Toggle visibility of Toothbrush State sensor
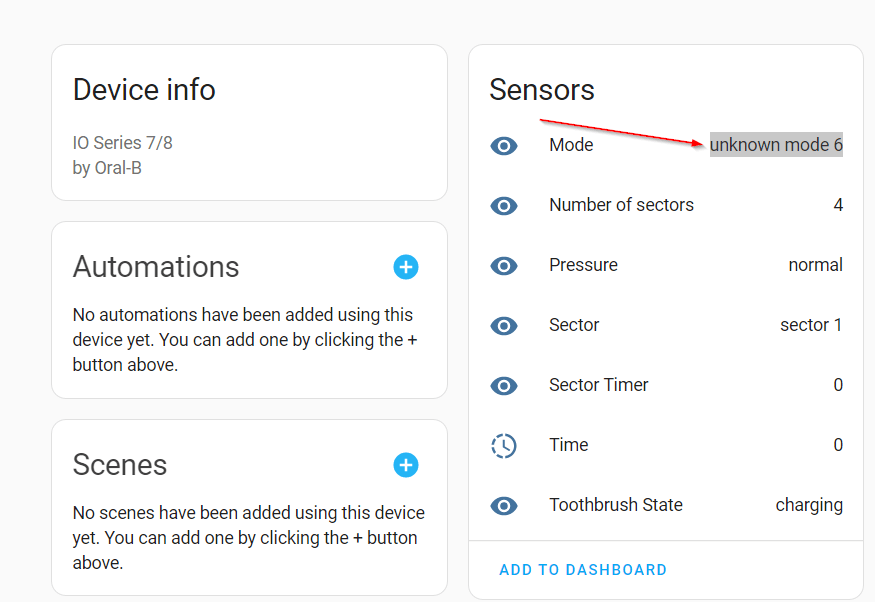This screenshot has width=875, height=602. [x=504, y=505]
